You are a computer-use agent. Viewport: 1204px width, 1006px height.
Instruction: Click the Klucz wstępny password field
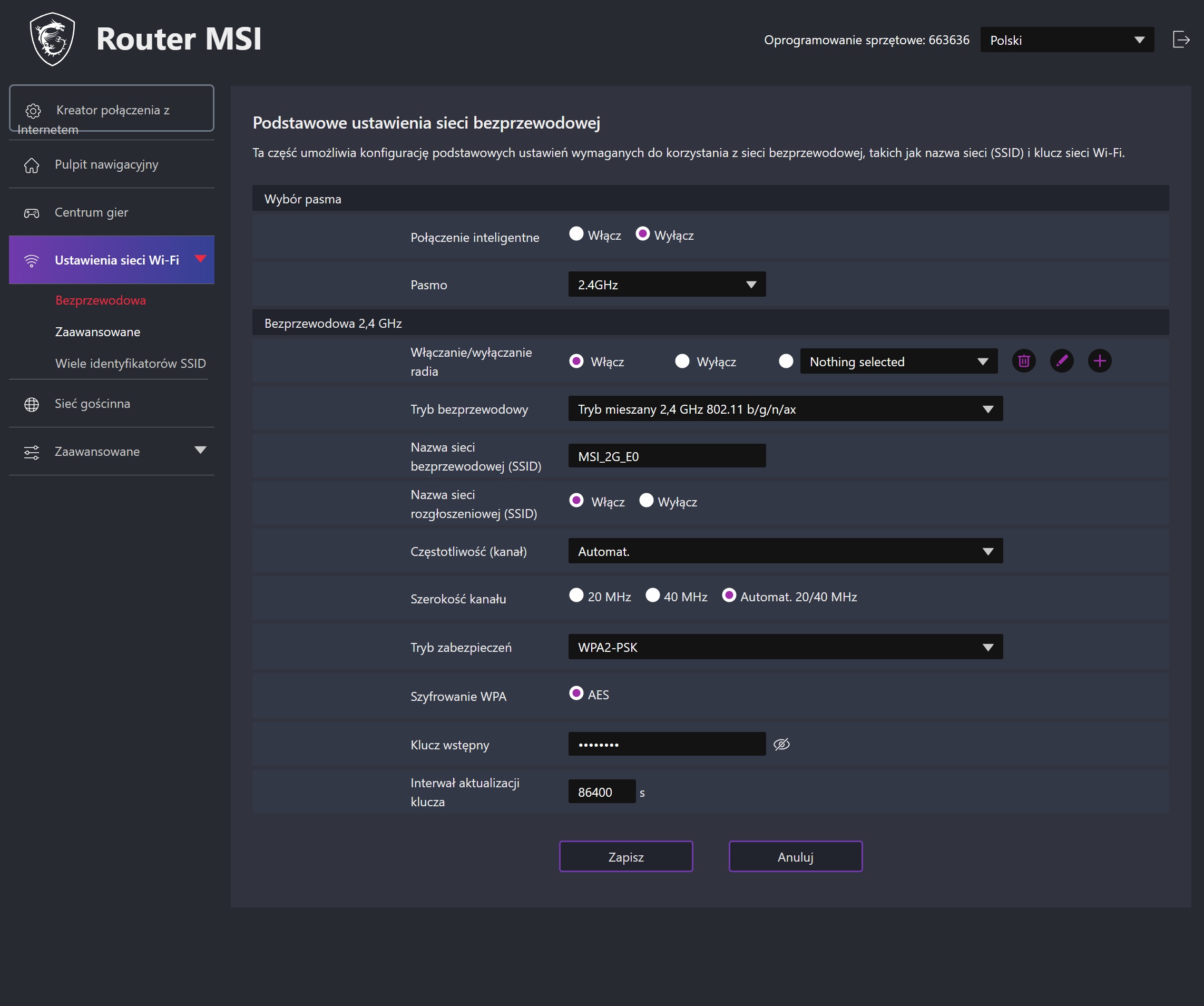[x=667, y=745]
